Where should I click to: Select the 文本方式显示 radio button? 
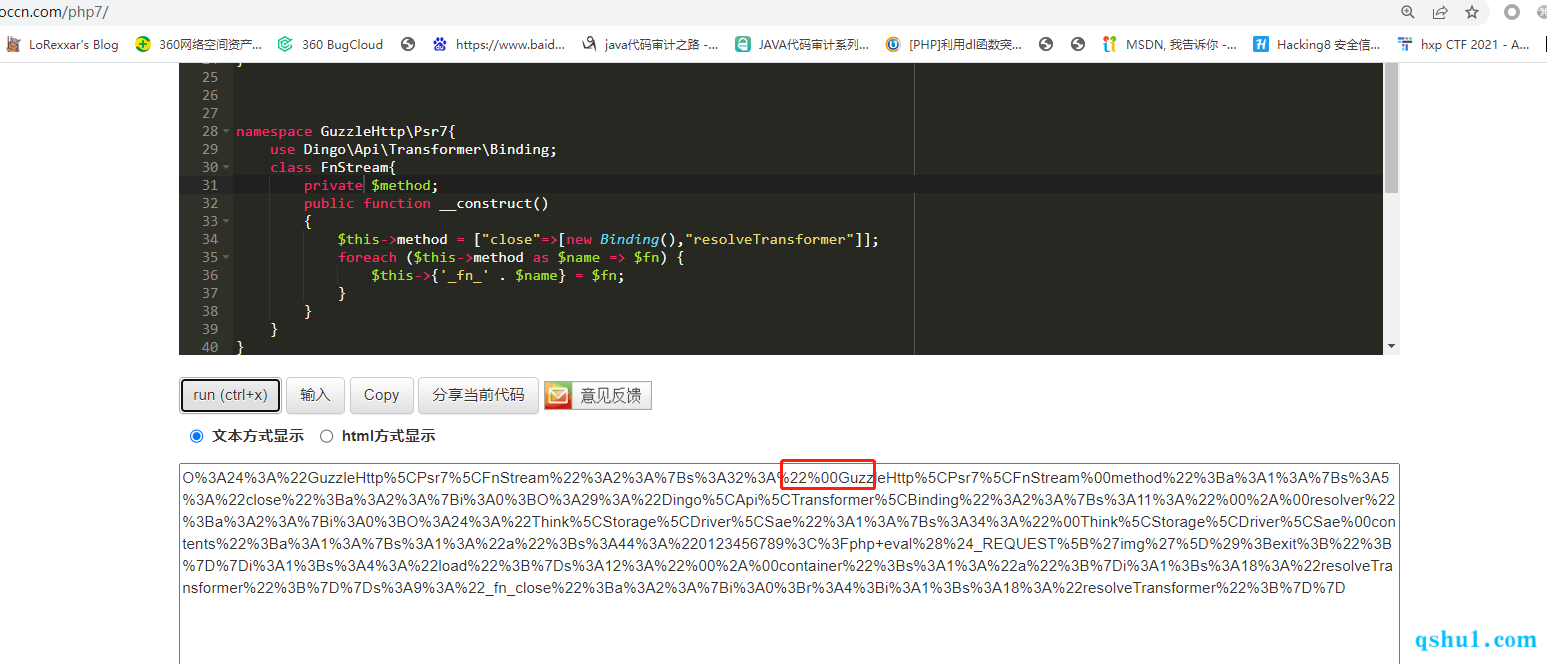[196, 436]
